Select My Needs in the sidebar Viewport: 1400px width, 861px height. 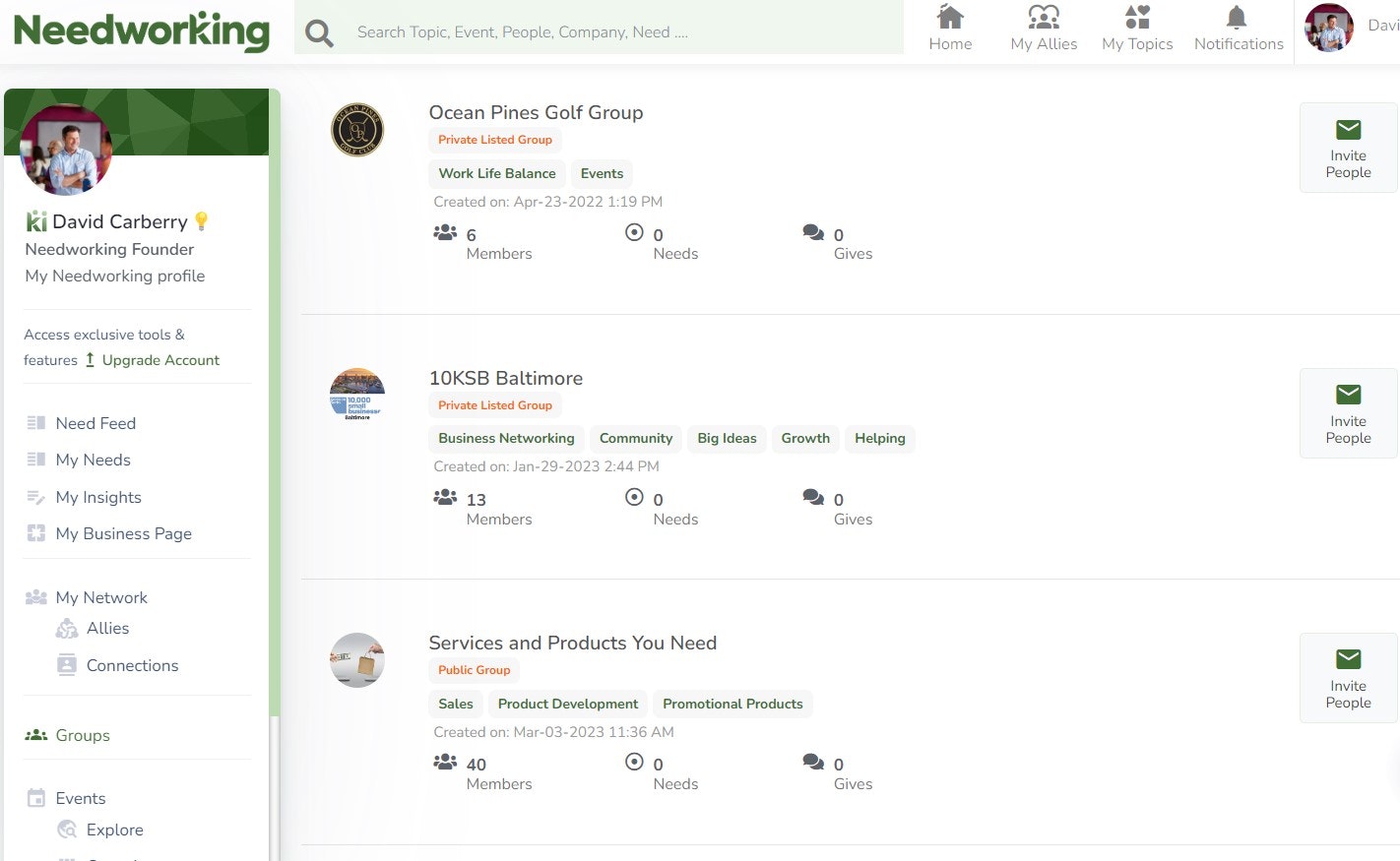94,460
